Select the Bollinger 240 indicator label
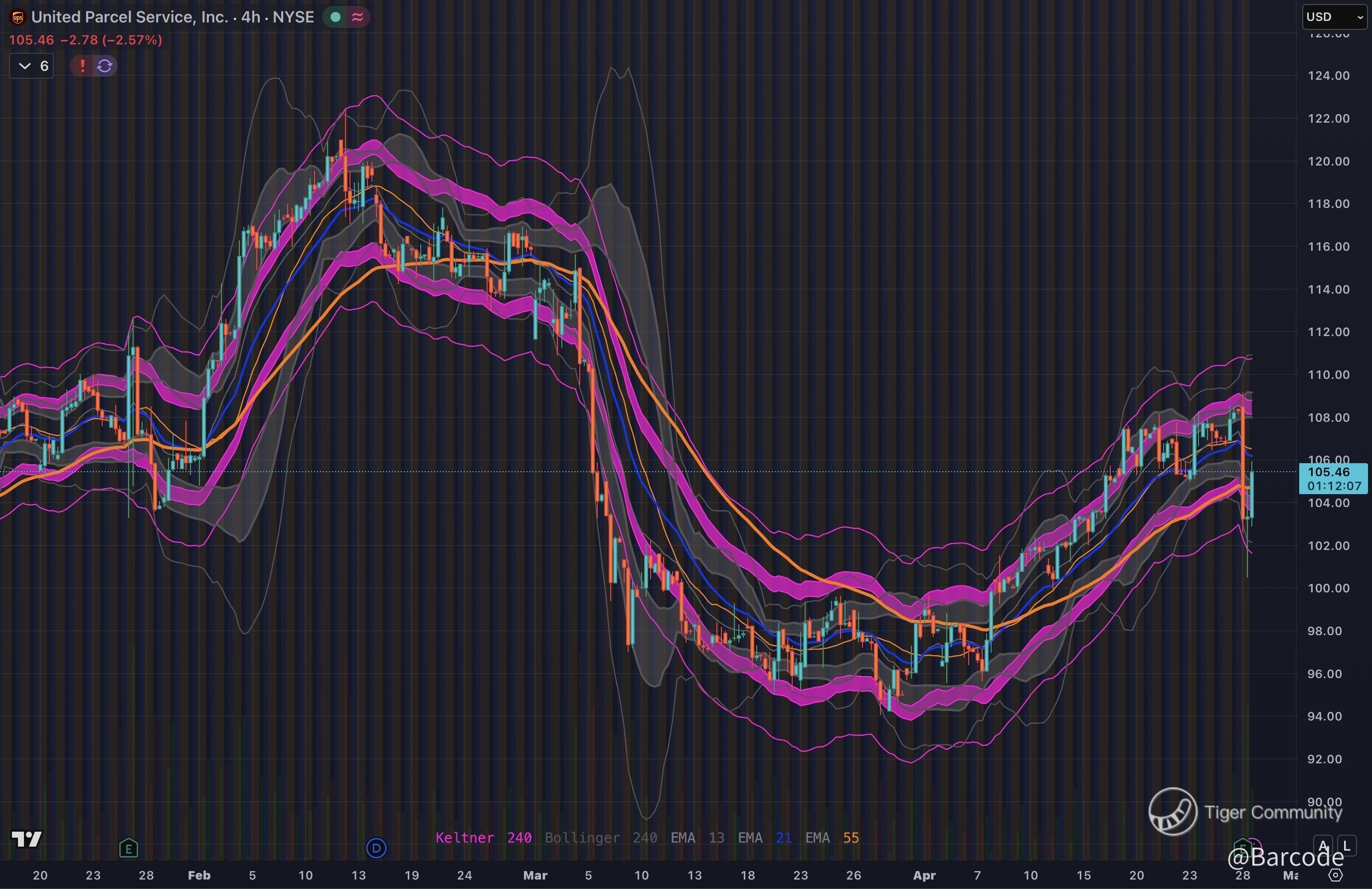1372x889 pixels. [x=601, y=838]
